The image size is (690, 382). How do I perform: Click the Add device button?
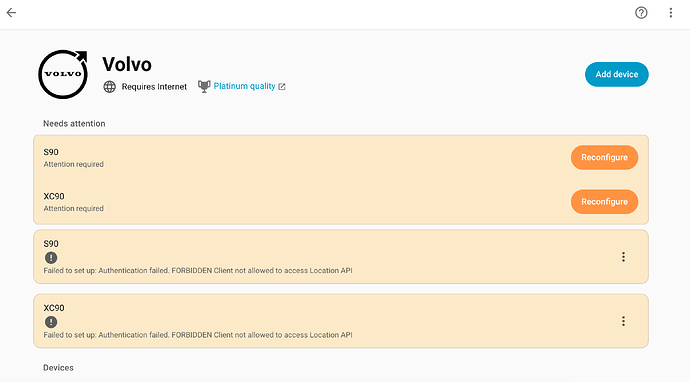[617, 74]
